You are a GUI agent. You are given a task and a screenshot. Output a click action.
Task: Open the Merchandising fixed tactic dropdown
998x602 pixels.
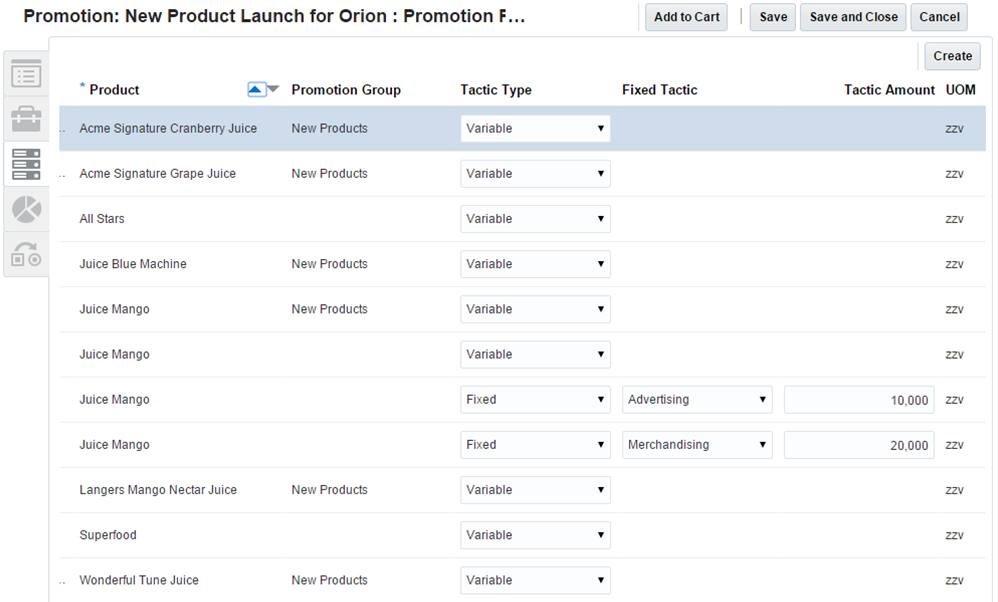(x=697, y=445)
